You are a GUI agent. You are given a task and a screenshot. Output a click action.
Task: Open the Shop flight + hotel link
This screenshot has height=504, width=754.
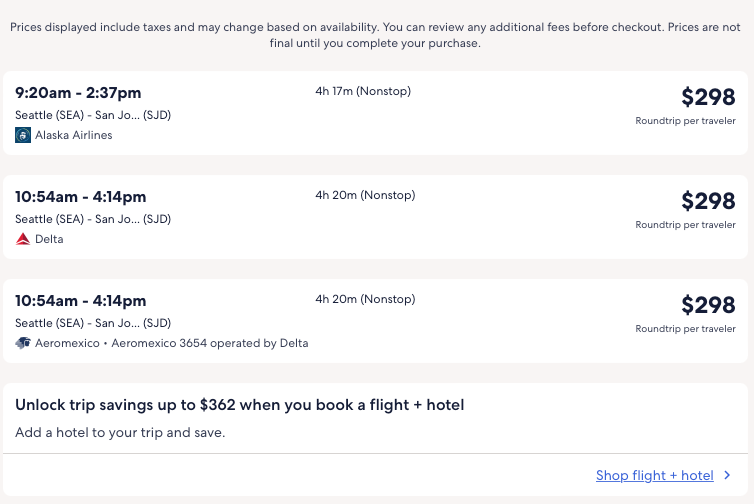click(654, 476)
